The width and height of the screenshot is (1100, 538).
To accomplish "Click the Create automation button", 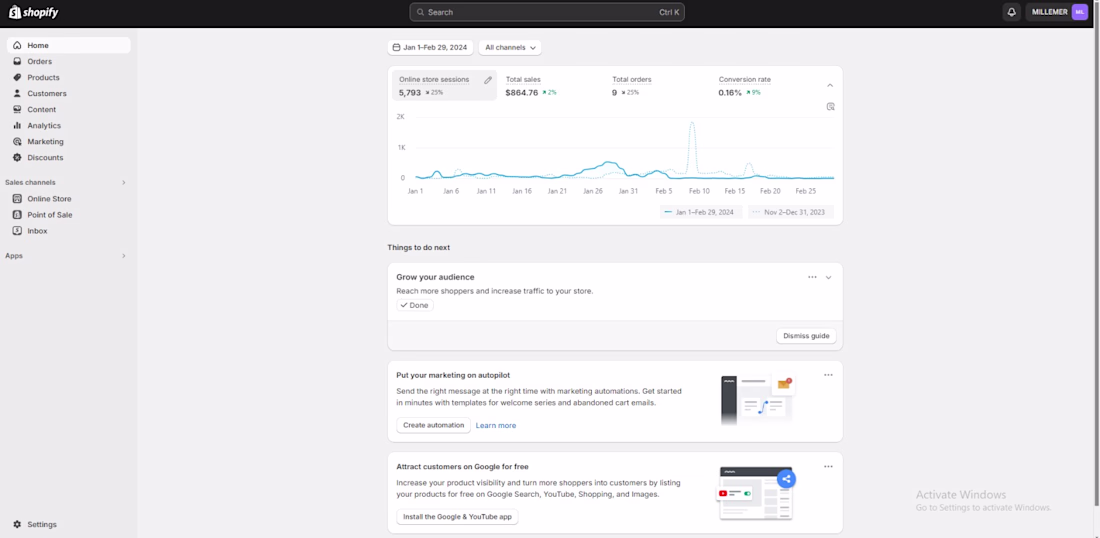I will tap(433, 425).
